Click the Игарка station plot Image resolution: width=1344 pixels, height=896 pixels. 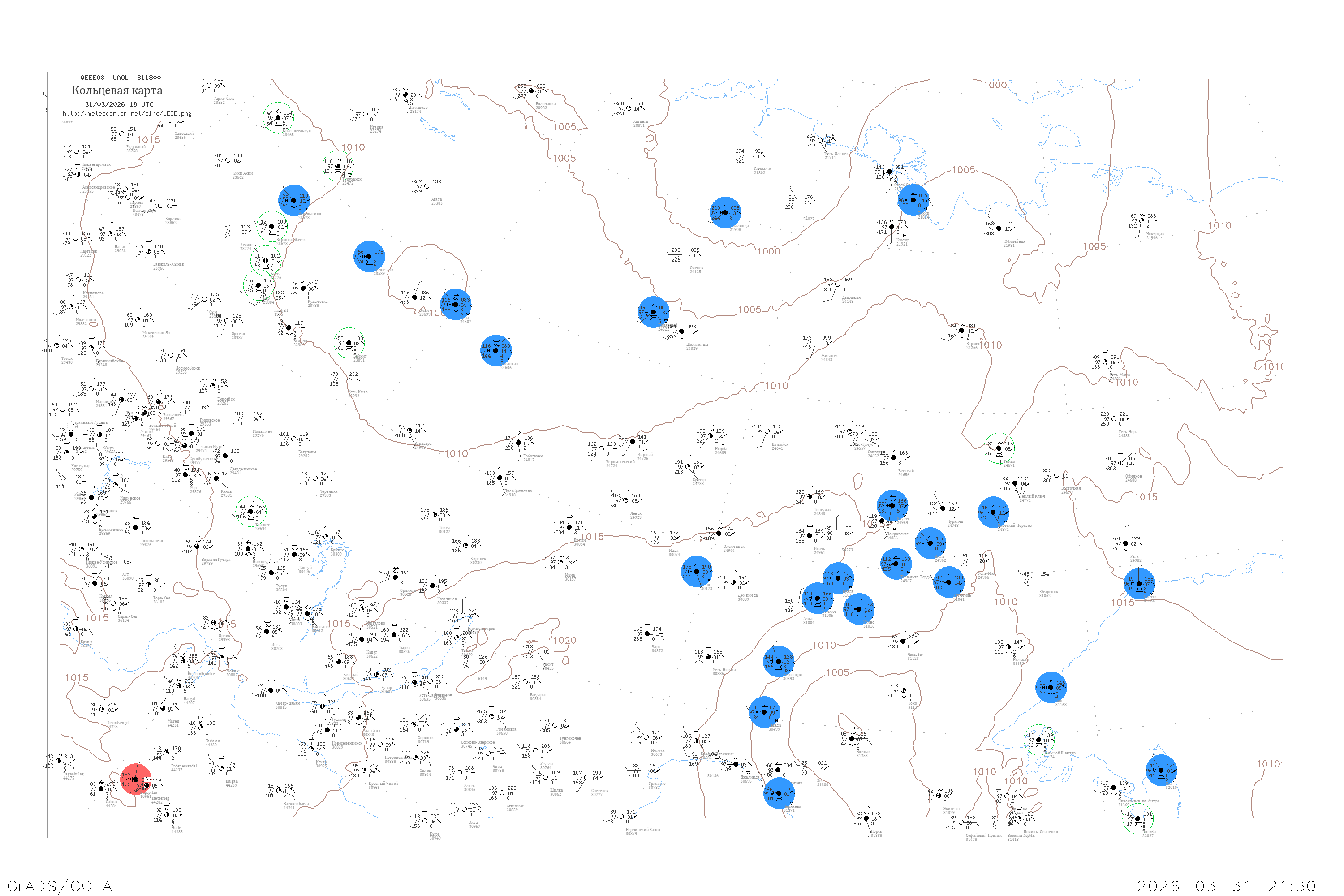pos(366,114)
